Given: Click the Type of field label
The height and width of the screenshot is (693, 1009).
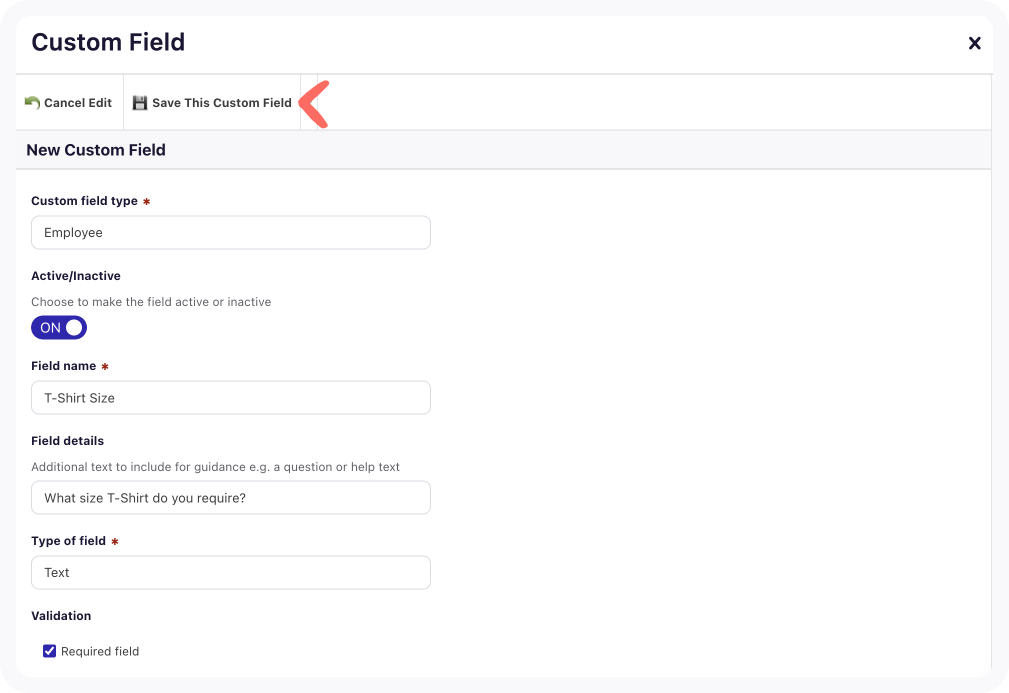Looking at the screenshot, I should (x=68, y=541).
